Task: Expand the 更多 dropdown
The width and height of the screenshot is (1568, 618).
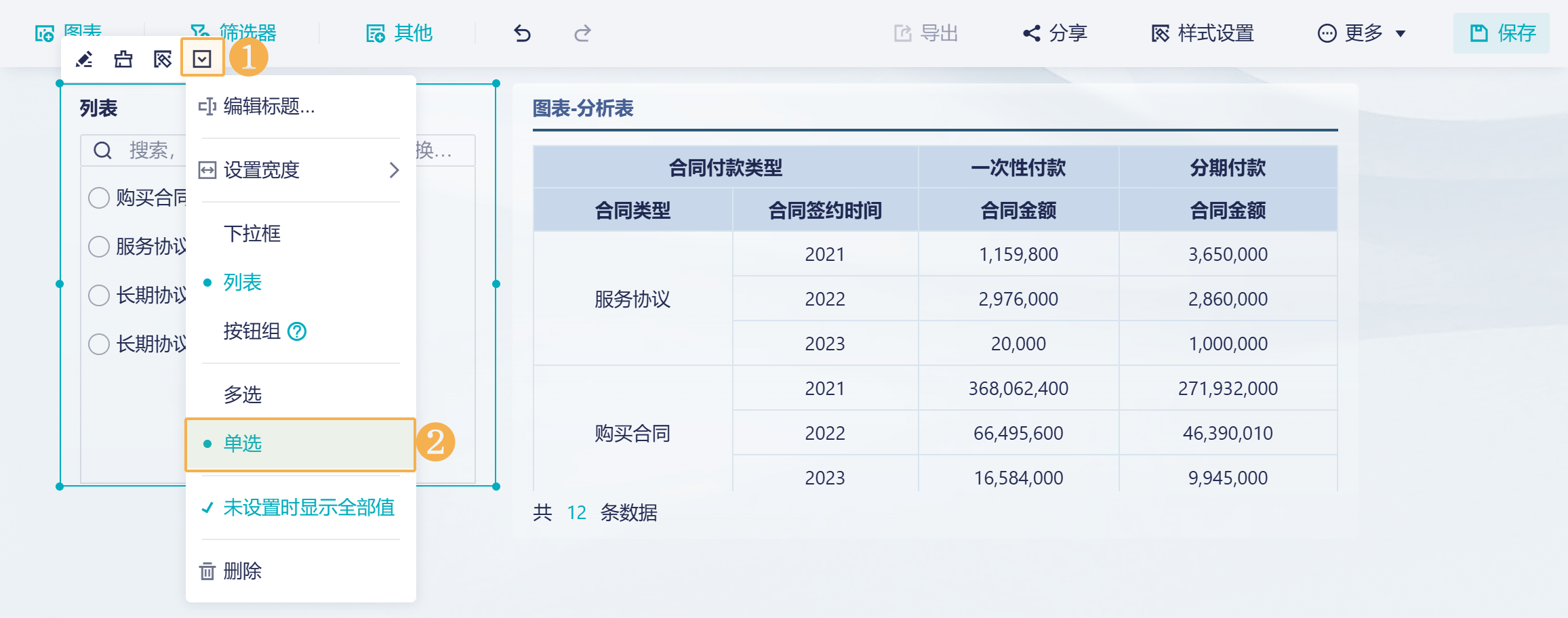Action: 1362,33
